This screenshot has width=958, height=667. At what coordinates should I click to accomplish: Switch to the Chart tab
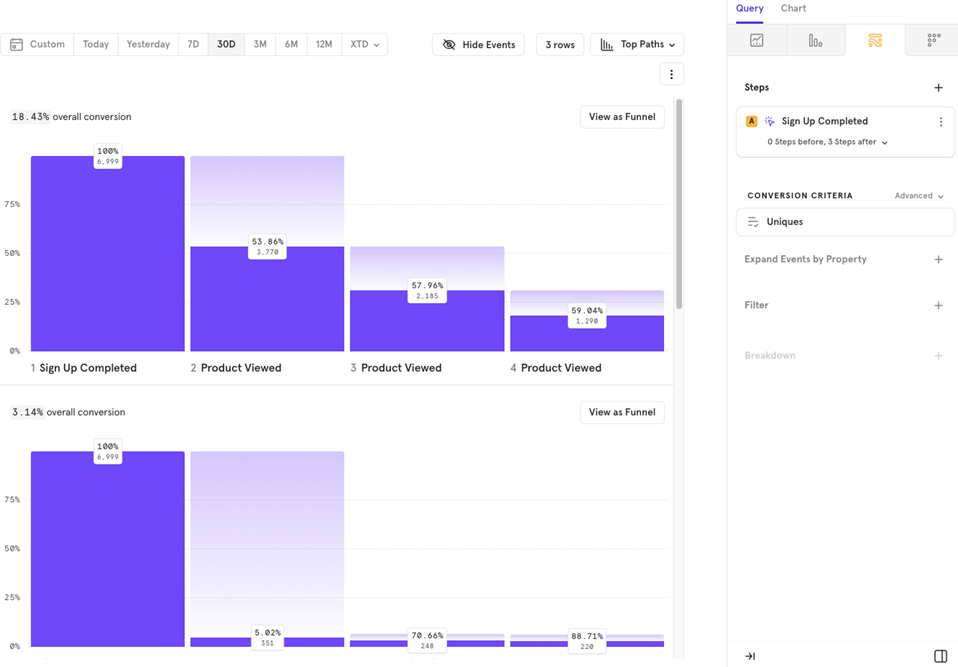(x=793, y=9)
